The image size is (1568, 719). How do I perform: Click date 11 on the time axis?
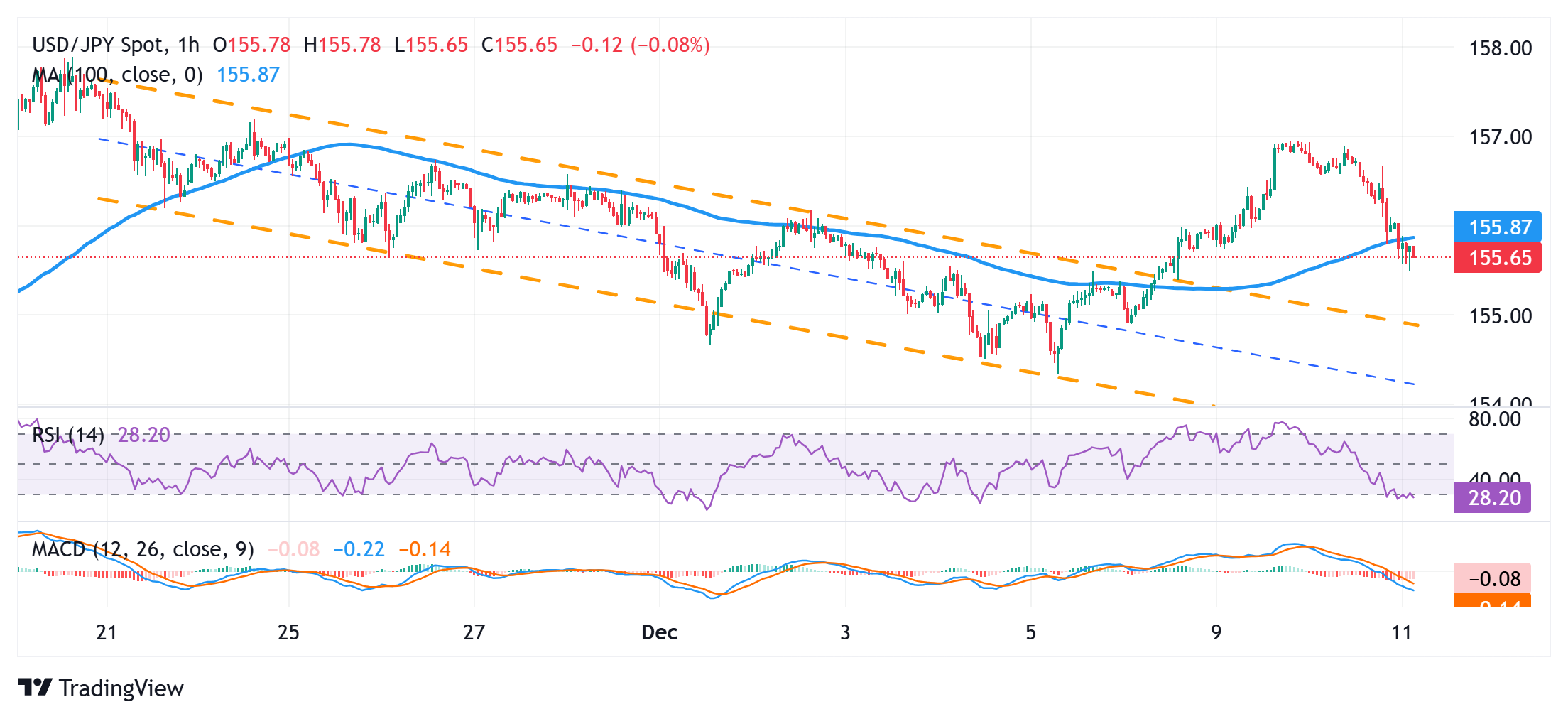1401,632
